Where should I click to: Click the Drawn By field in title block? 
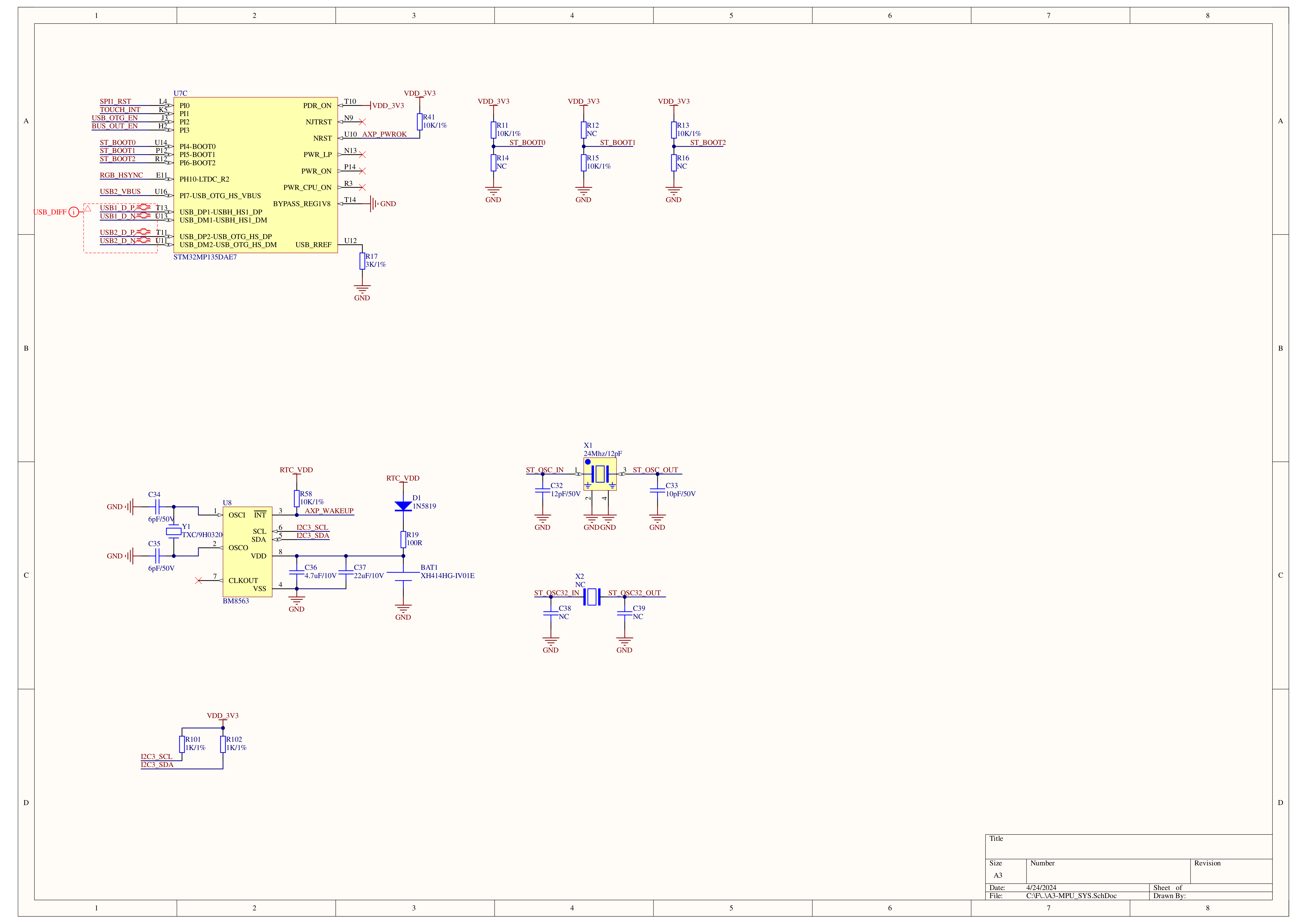tap(1210, 896)
